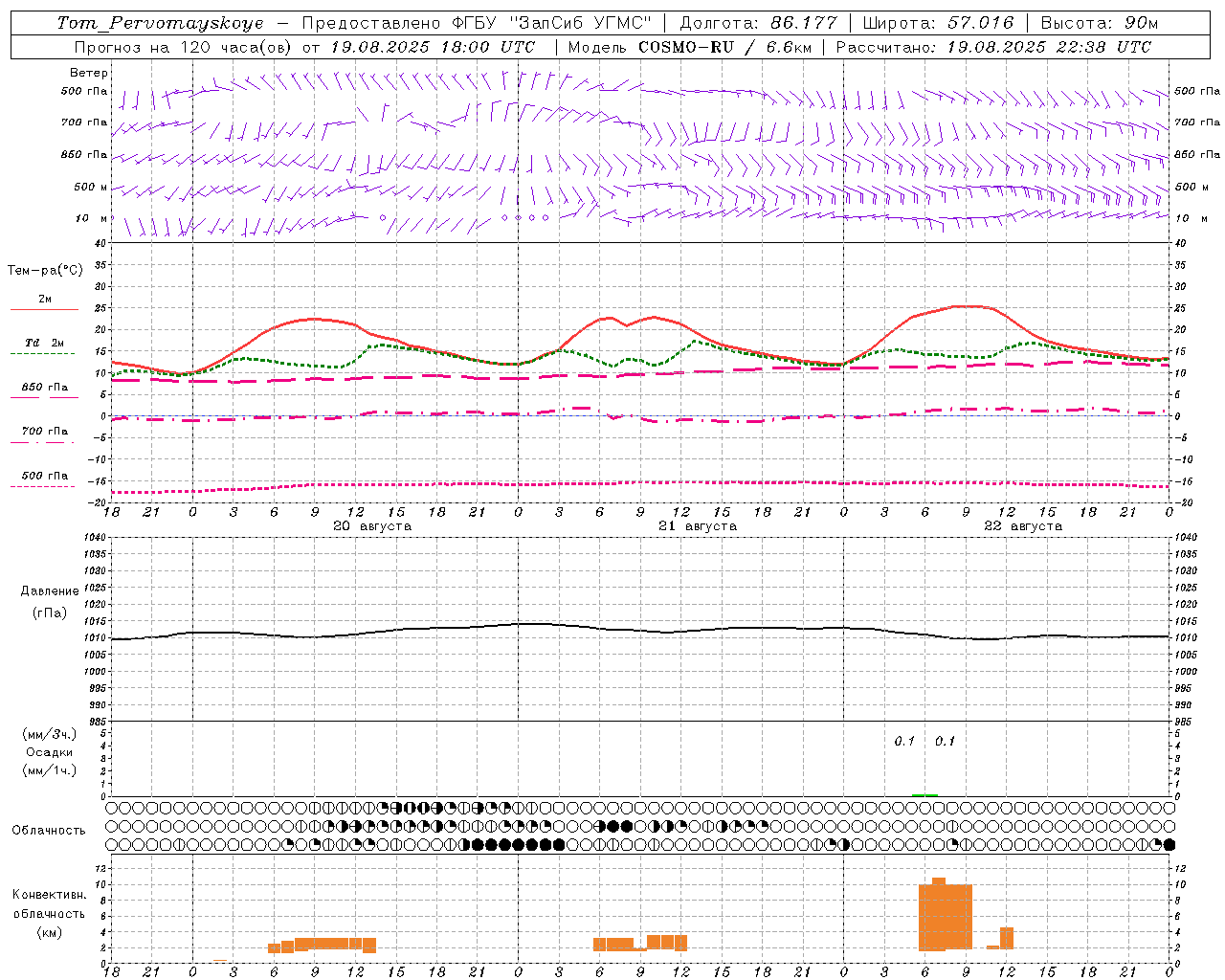Click the Давление chart label
Viewport: 1225px width, 980px height.
pos(50,591)
